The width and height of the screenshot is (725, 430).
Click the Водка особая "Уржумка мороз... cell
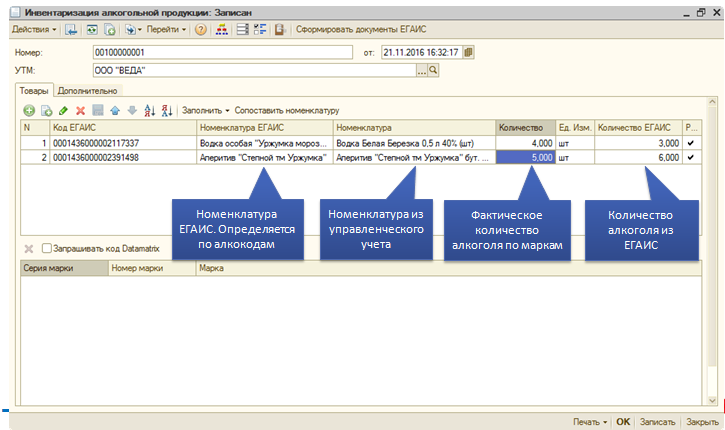pos(265,143)
